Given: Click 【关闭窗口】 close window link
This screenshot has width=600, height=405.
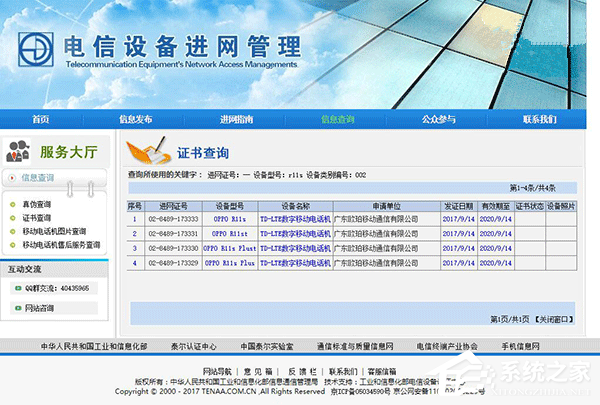Looking at the screenshot, I should click(553, 319).
